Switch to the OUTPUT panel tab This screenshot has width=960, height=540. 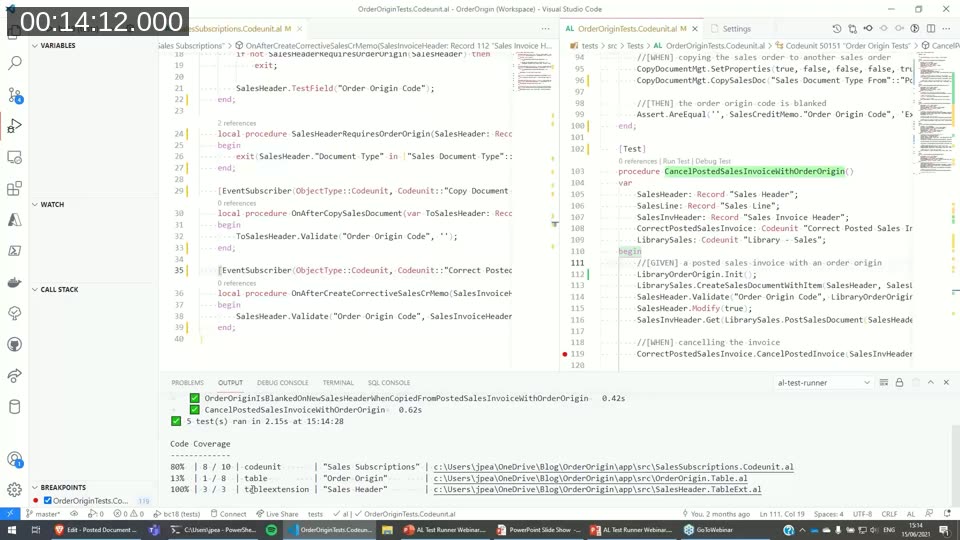click(230, 383)
